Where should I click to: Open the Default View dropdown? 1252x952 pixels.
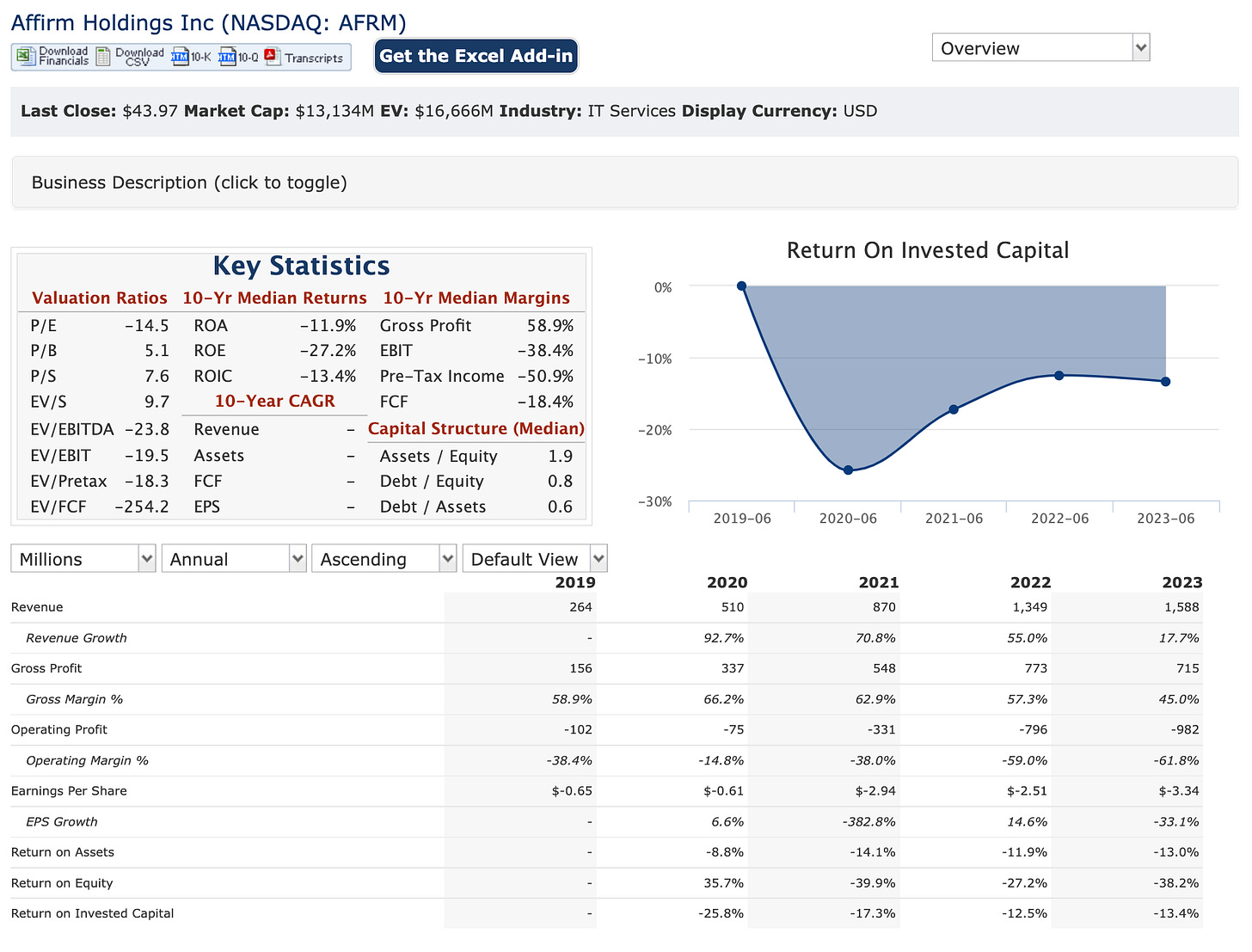pos(535,559)
